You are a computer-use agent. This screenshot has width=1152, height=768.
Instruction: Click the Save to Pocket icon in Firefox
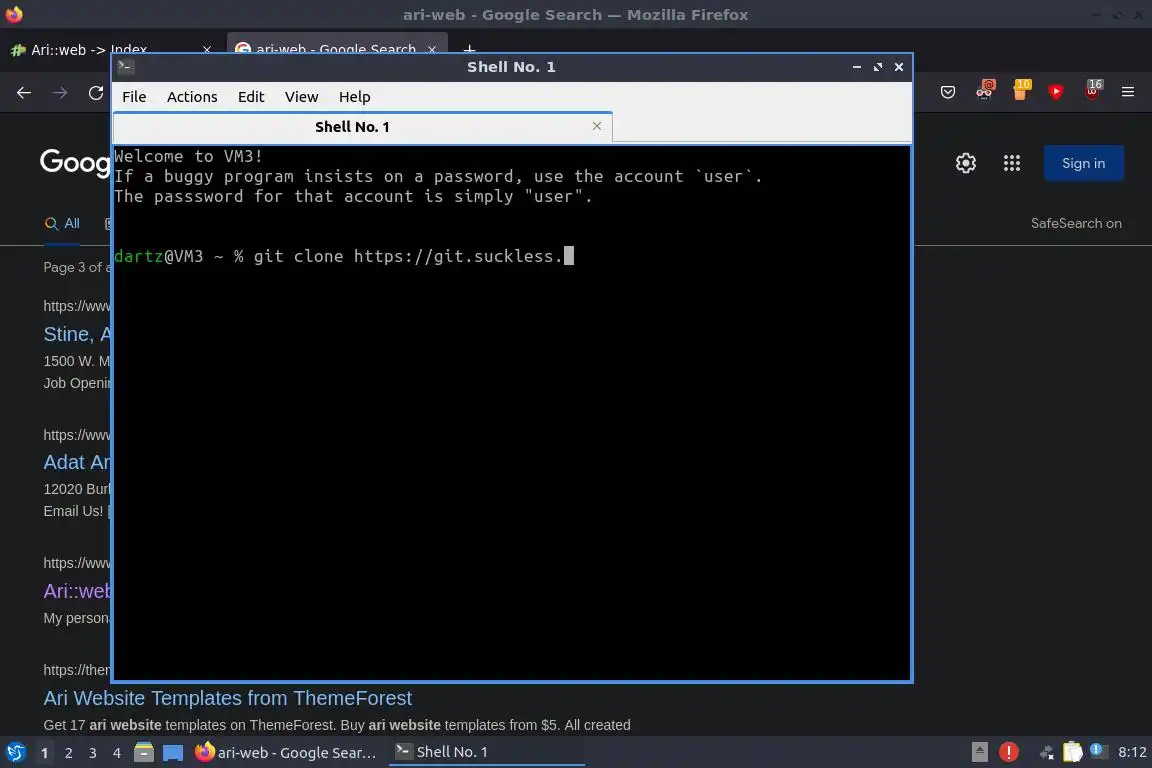tap(948, 92)
